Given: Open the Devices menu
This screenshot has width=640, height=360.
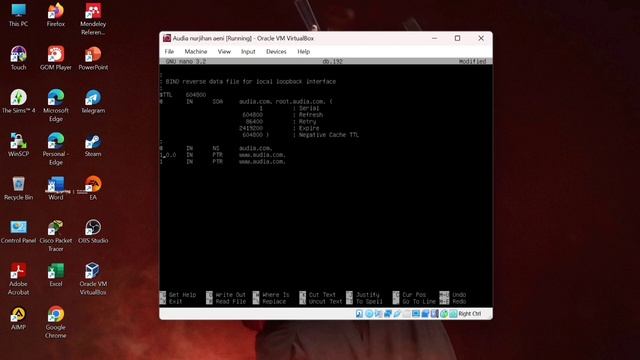Looking at the screenshot, I should pos(276,51).
